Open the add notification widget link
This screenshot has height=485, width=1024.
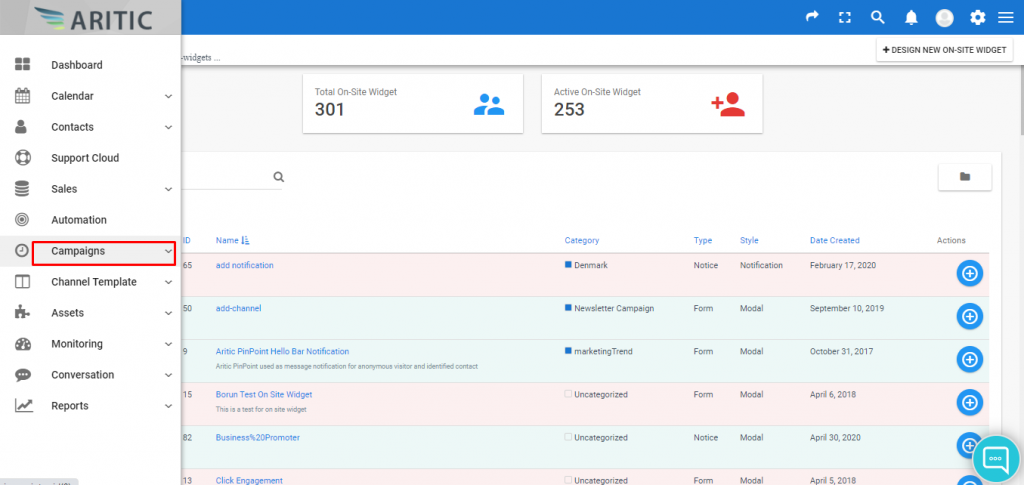pyautogui.click(x=244, y=265)
